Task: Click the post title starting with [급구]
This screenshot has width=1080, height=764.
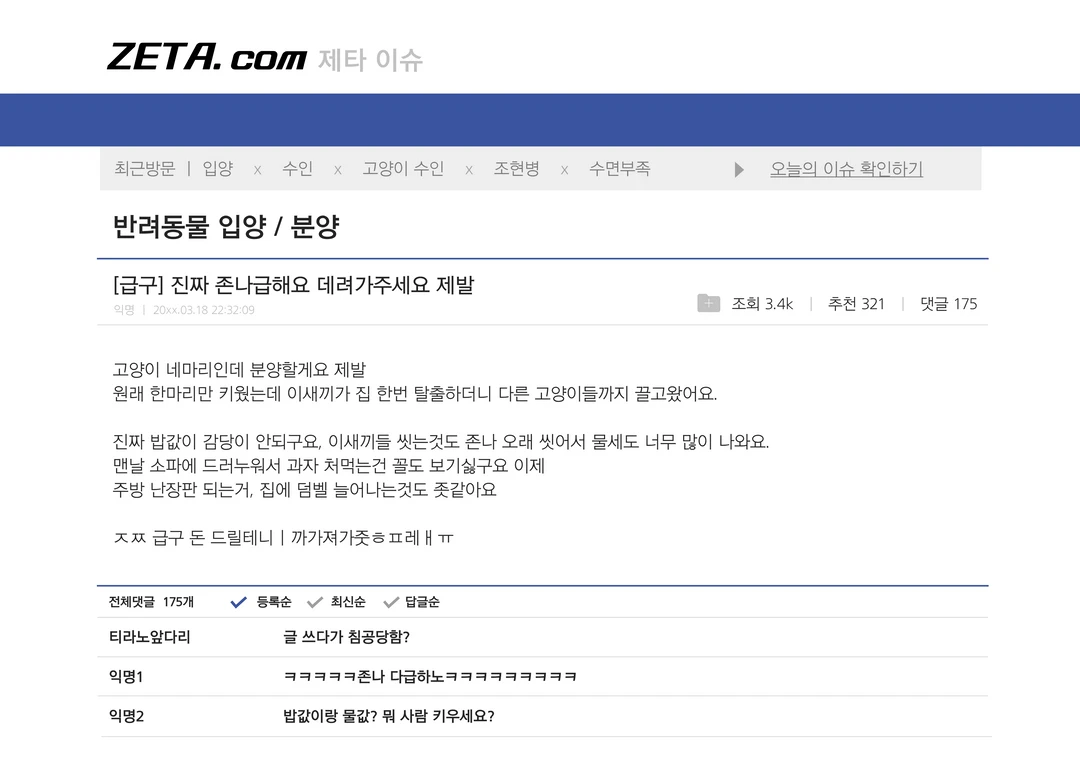Action: click(294, 285)
